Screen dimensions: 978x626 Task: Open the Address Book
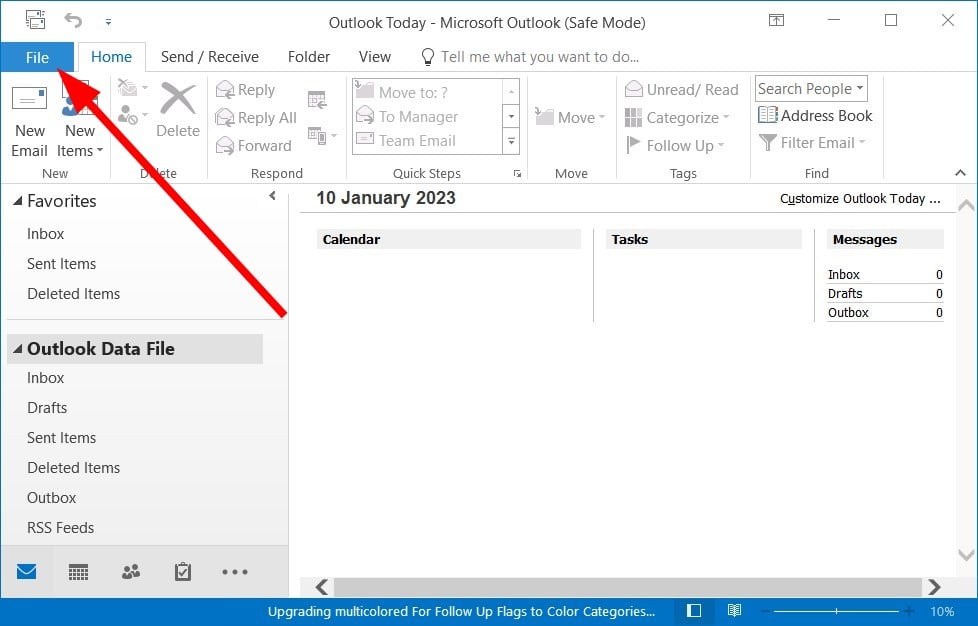(815, 115)
